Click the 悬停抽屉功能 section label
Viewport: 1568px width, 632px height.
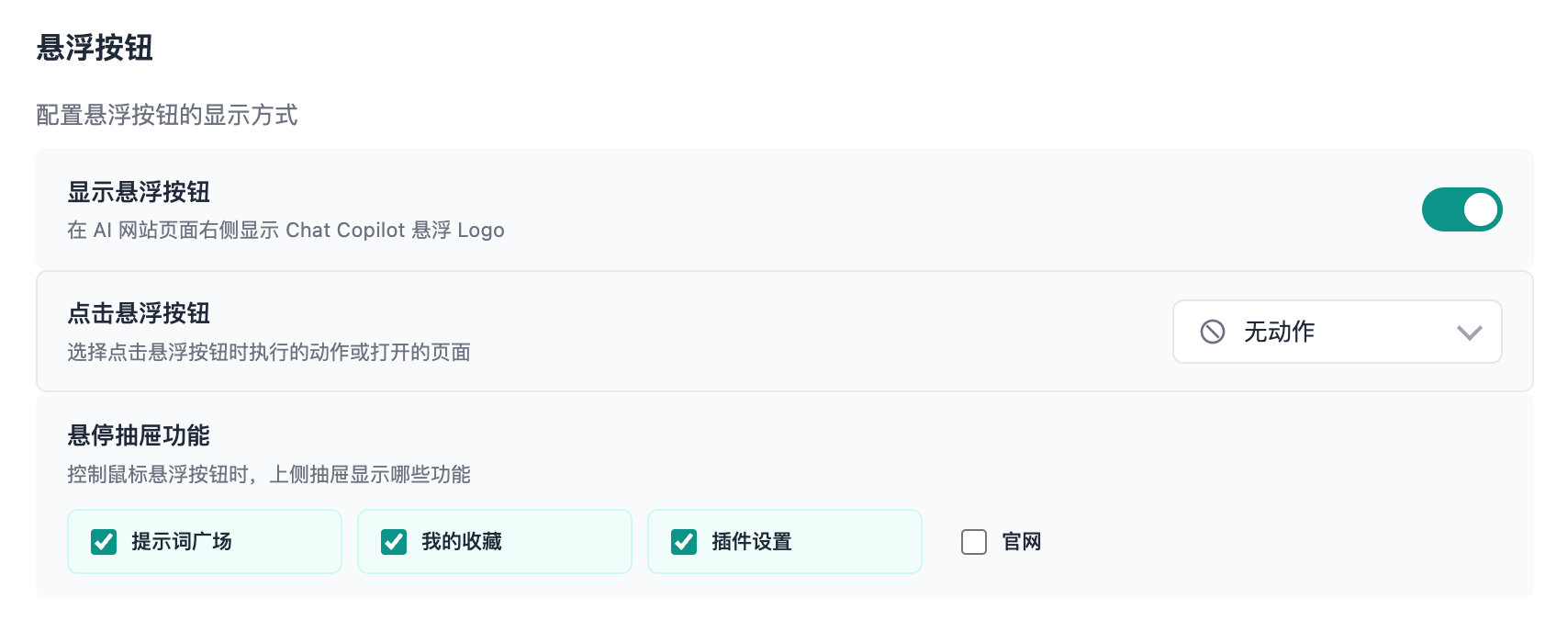(138, 435)
